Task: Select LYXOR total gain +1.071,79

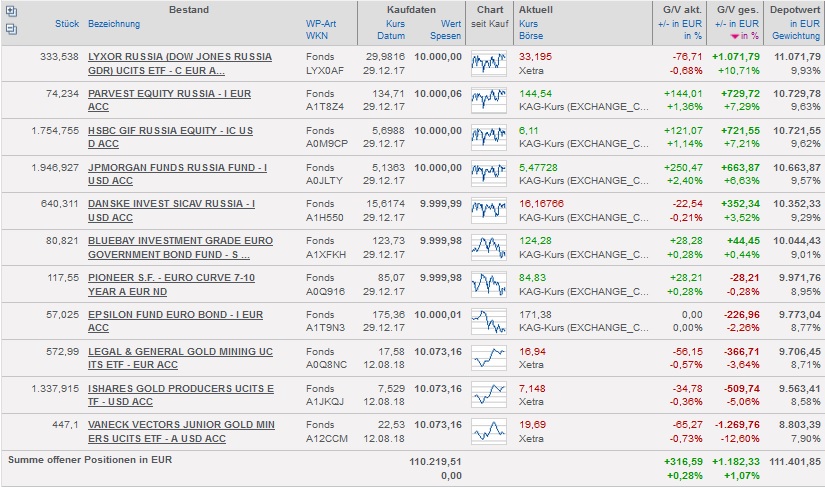Action: (736, 57)
